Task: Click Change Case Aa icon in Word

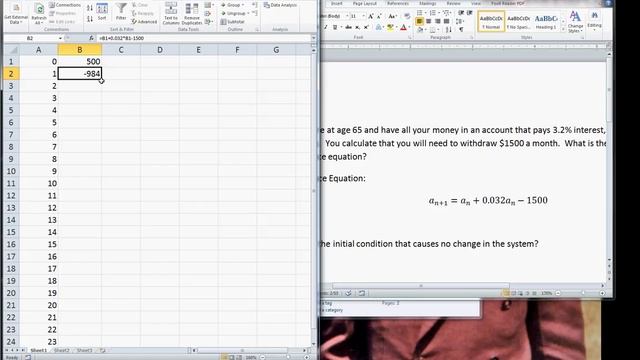Action: coord(392,16)
